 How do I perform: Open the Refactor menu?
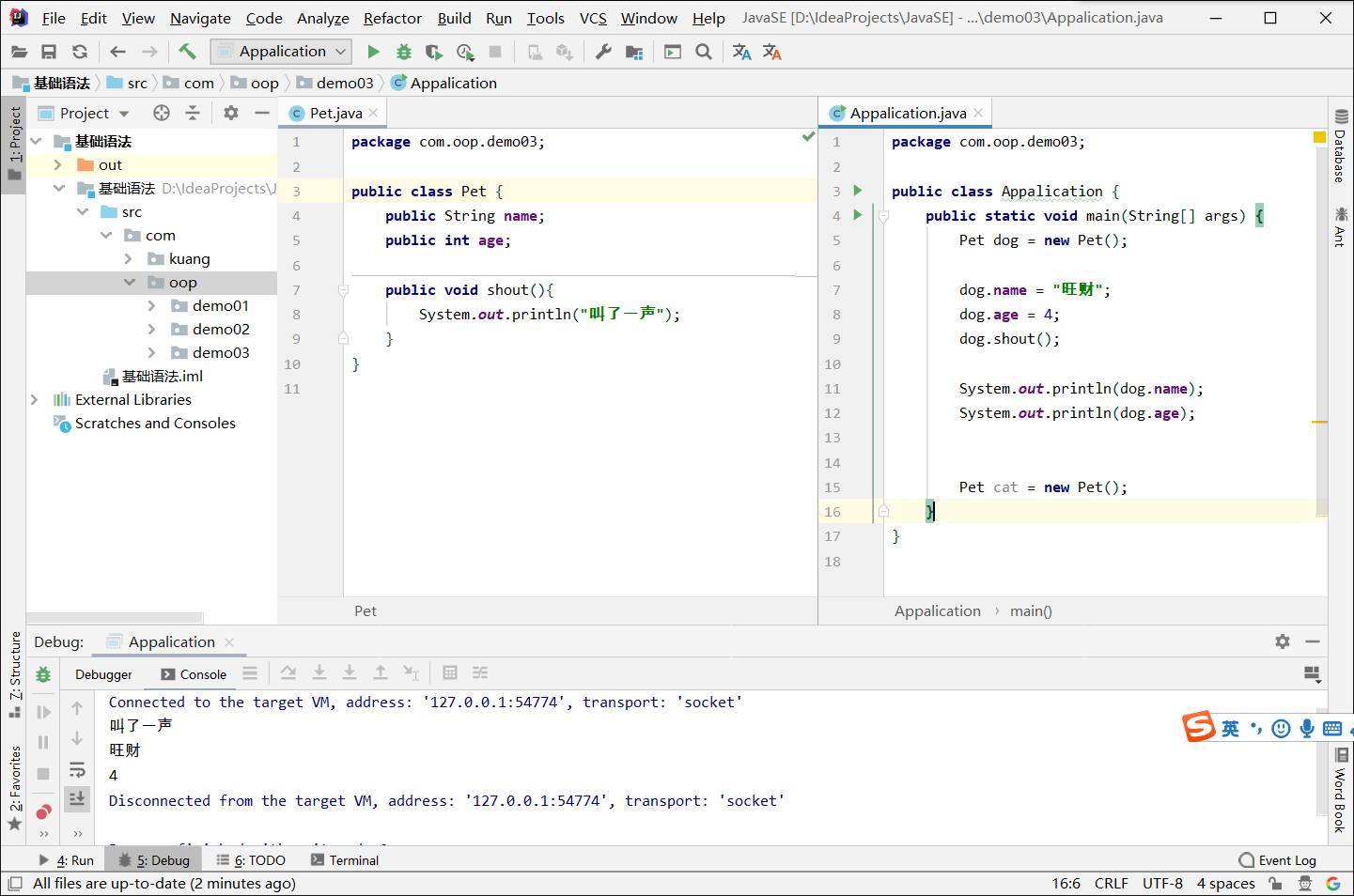click(392, 18)
